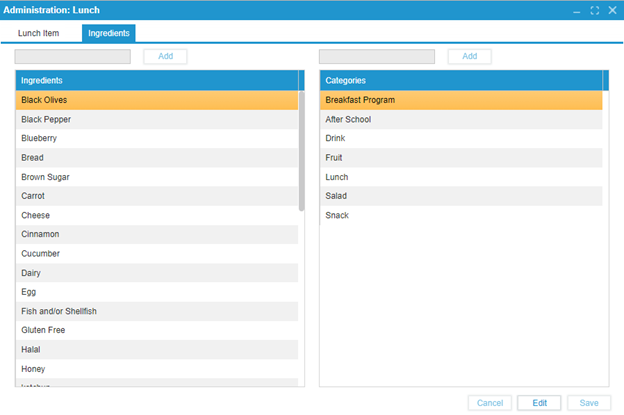Click the ingredient name input field
Screen dimensions: 624x415
point(73,57)
